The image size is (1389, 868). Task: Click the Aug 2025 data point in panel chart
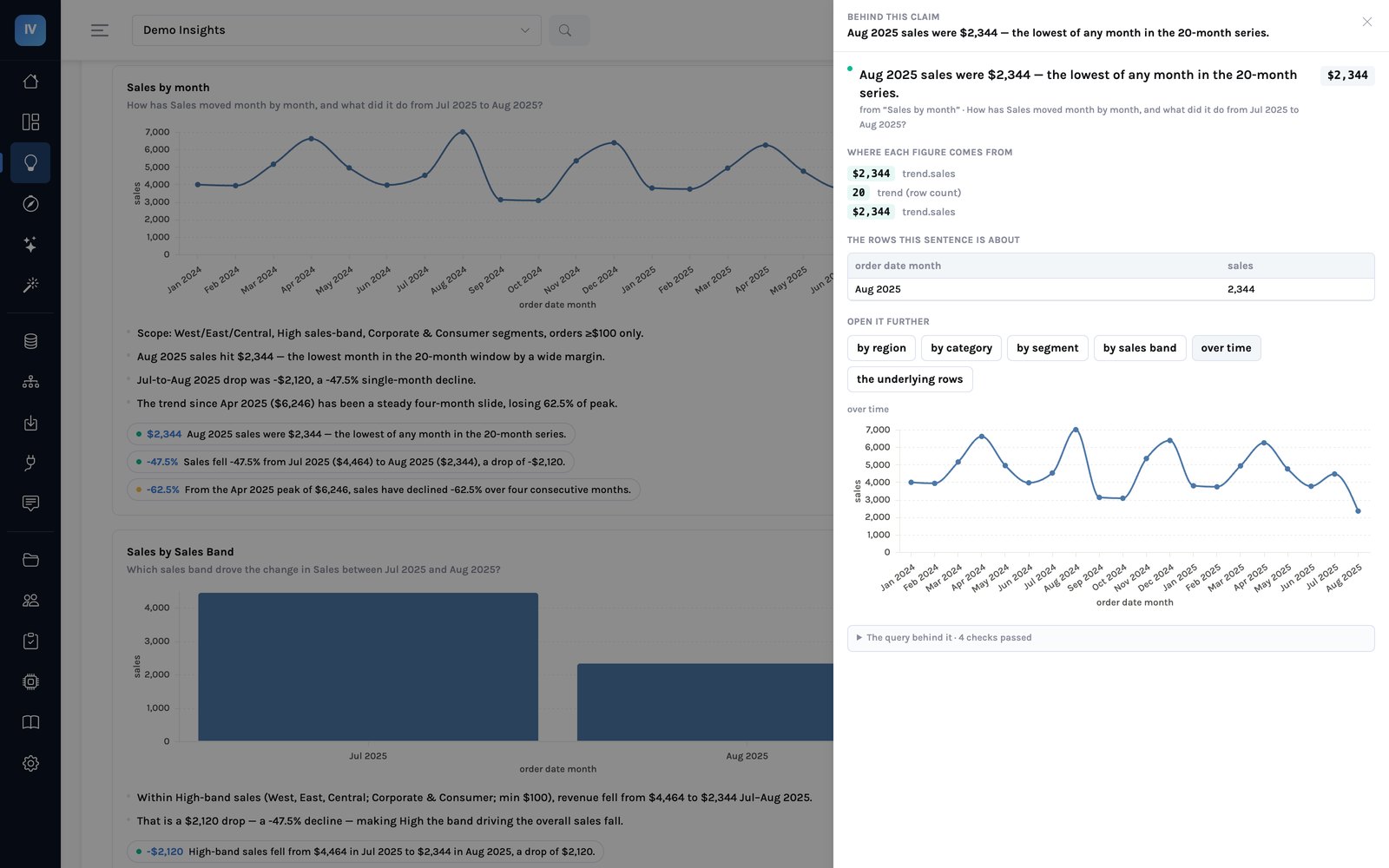point(1358,511)
